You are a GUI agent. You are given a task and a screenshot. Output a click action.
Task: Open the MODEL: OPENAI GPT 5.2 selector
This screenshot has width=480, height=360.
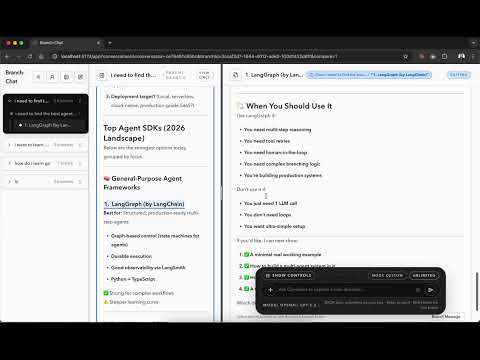[x=290, y=305]
